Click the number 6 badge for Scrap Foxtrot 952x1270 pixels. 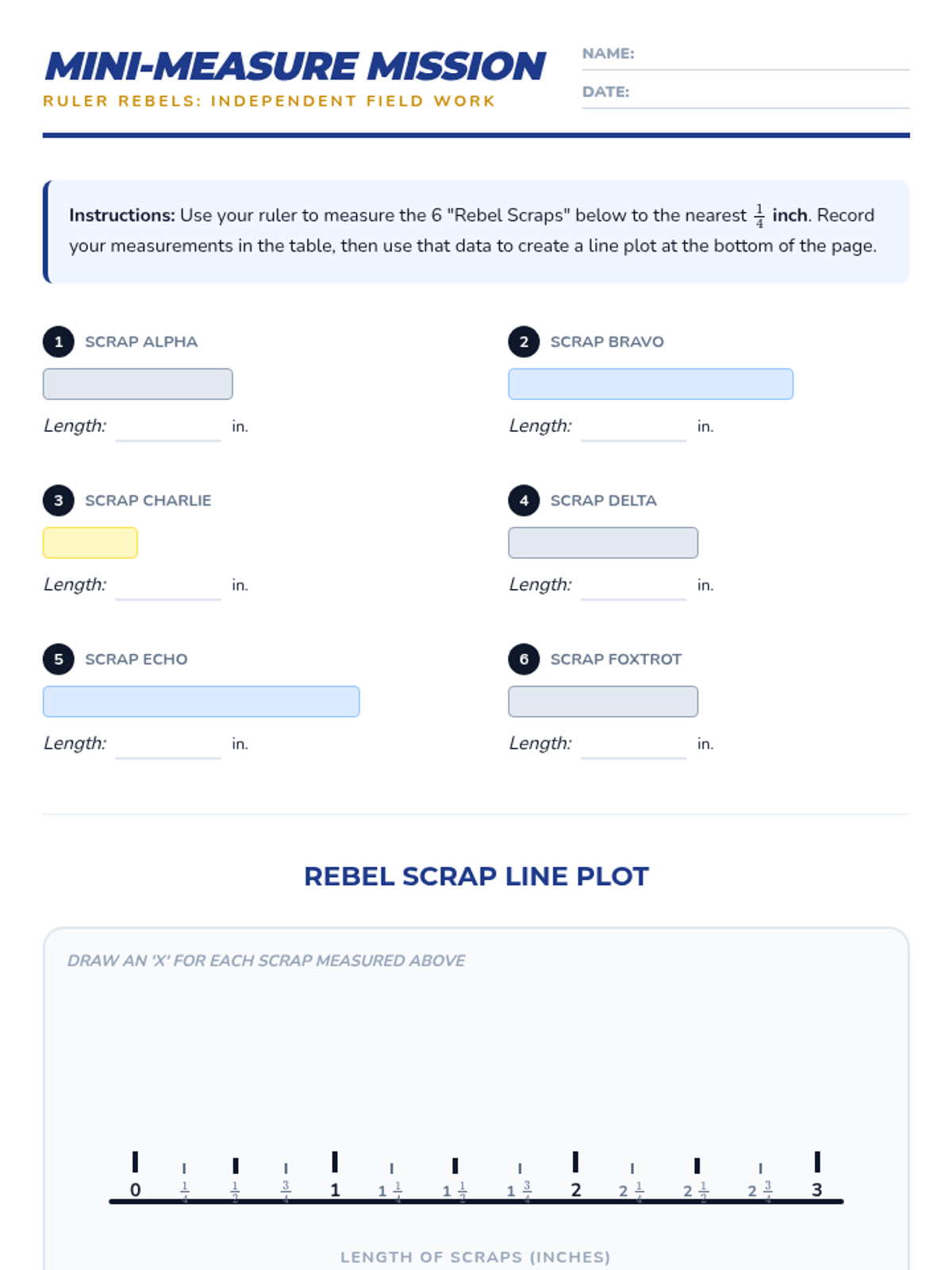click(x=524, y=660)
